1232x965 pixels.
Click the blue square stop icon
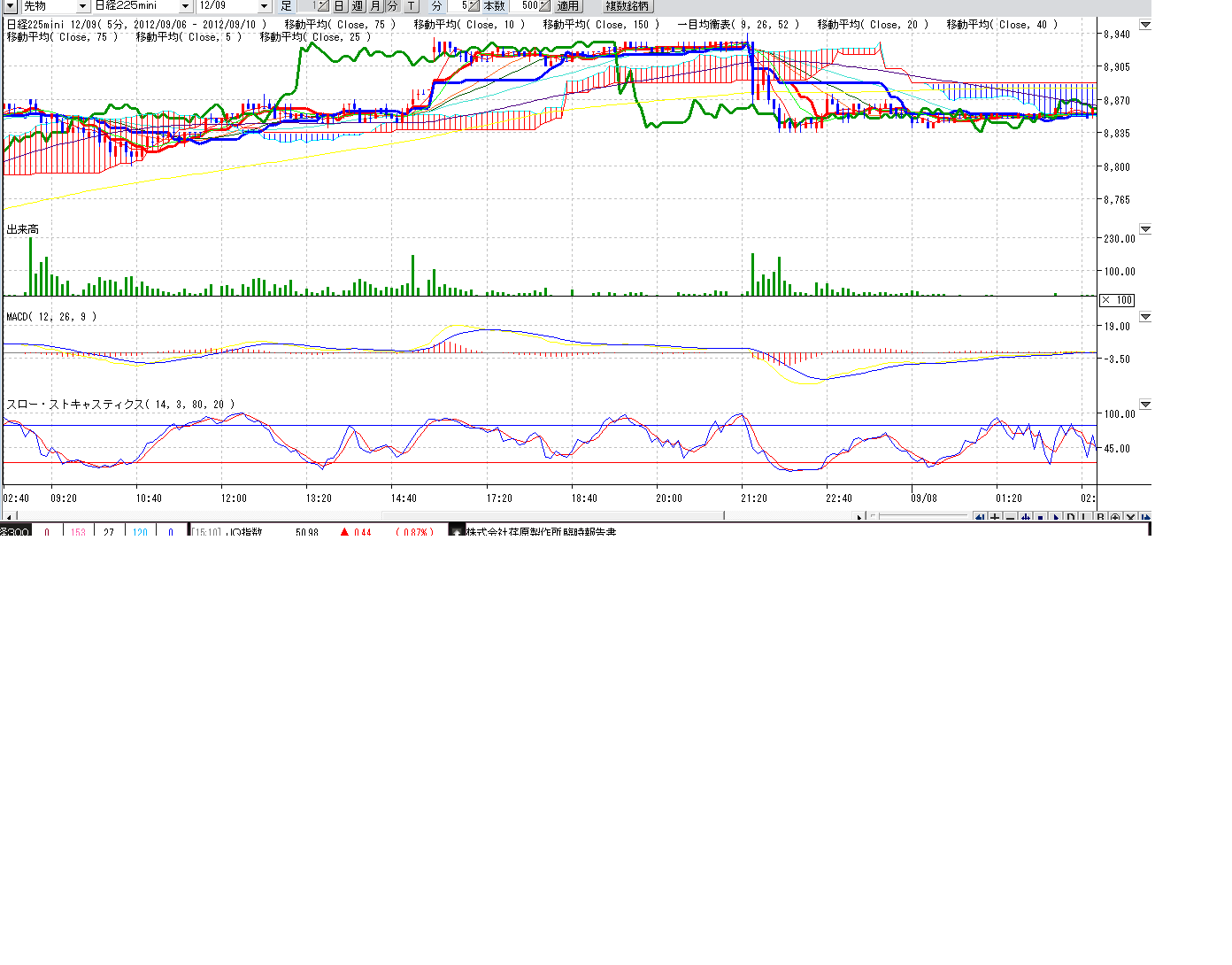[x=1041, y=518]
